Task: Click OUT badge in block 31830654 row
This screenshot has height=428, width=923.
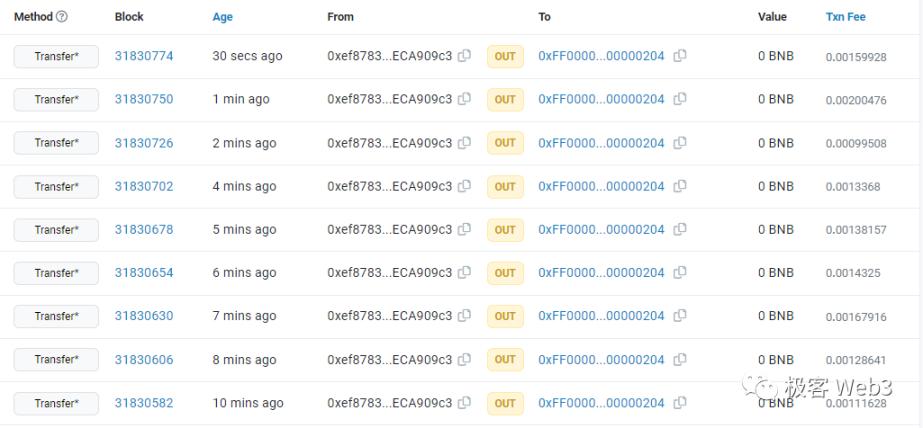Action: 505,273
